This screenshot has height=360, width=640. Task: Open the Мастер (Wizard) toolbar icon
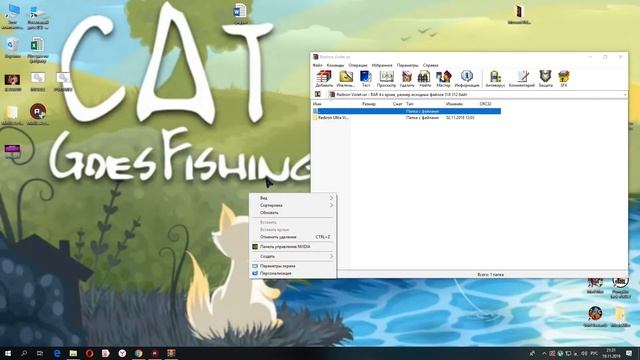click(443, 78)
